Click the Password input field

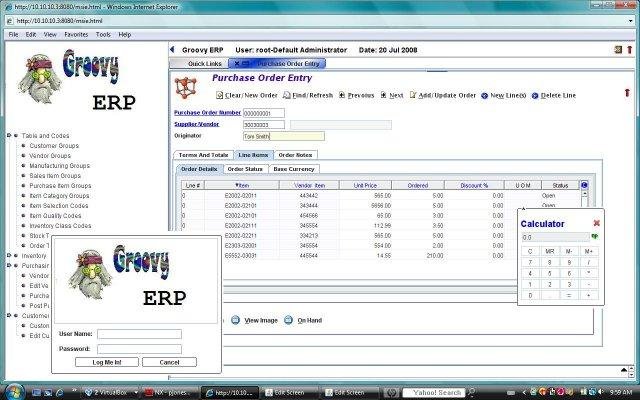[140, 349]
